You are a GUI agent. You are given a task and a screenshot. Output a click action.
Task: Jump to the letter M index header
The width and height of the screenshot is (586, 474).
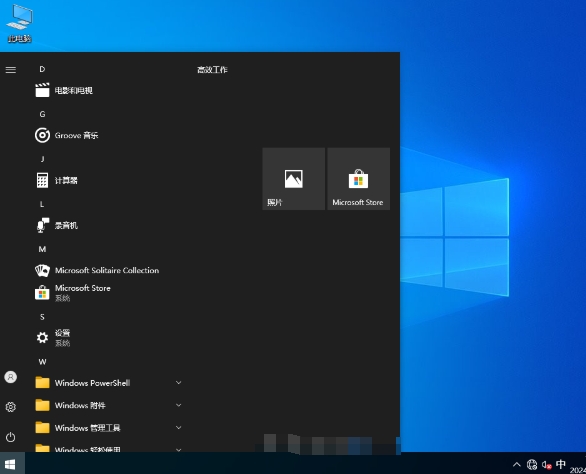pyautogui.click(x=42, y=249)
